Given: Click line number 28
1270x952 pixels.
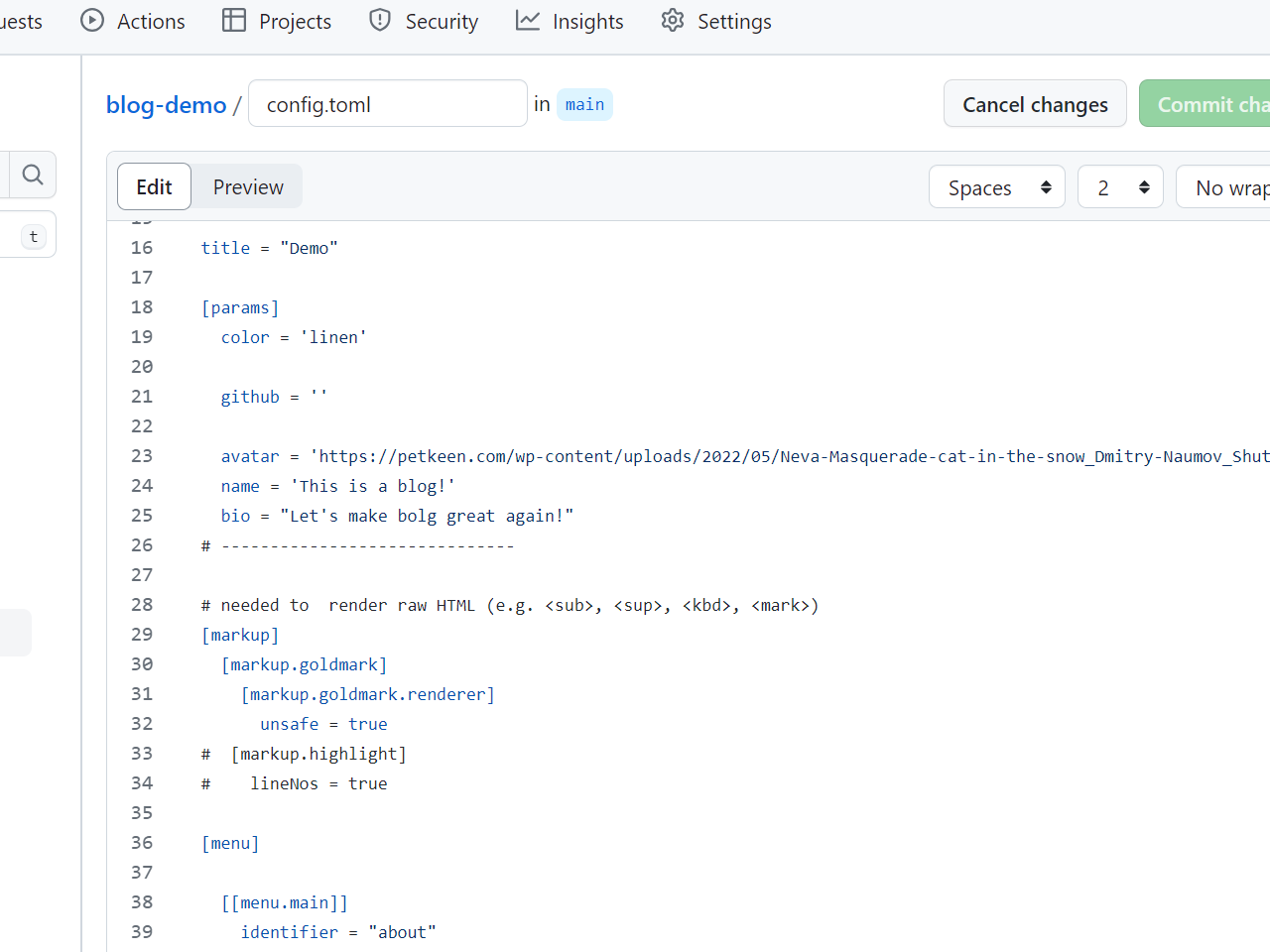Looking at the screenshot, I should point(142,605).
